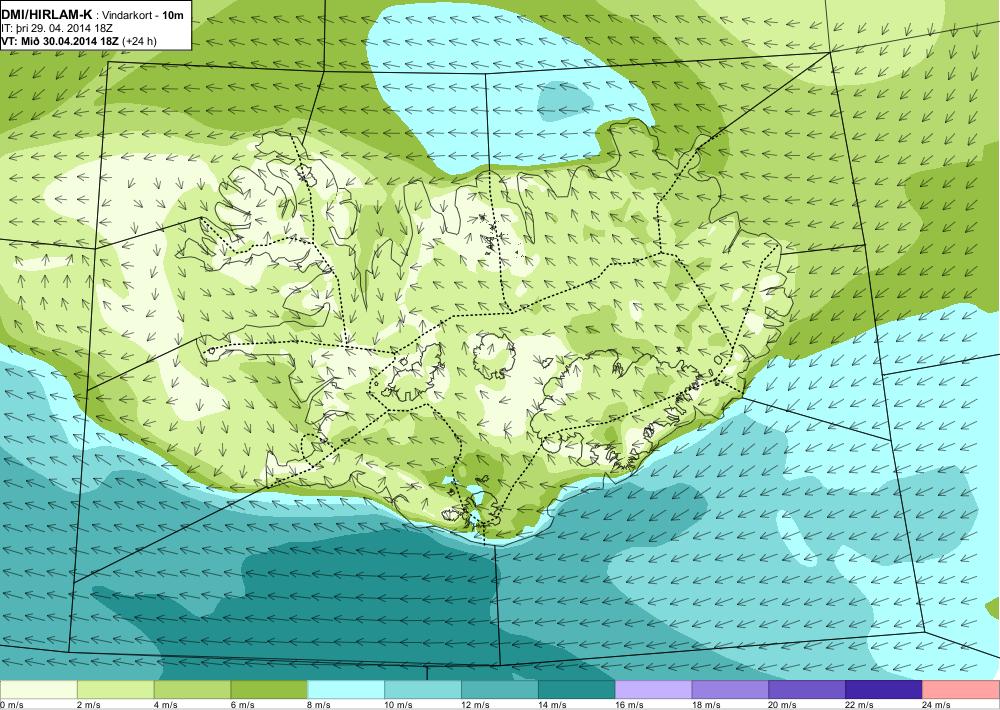Viewport: 1000px width, 710px height.
Task: Click the "24 m/s" legend label
Action: 937,705
